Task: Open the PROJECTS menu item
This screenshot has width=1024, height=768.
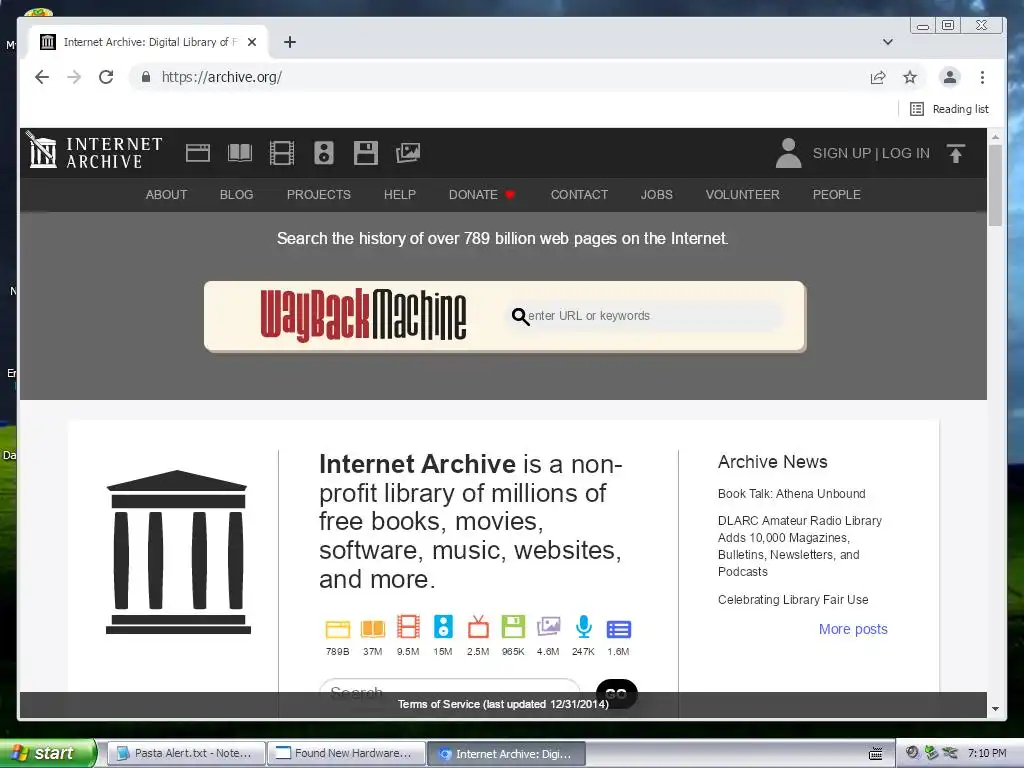Action: pyautogui.click(x=319, y=195)
